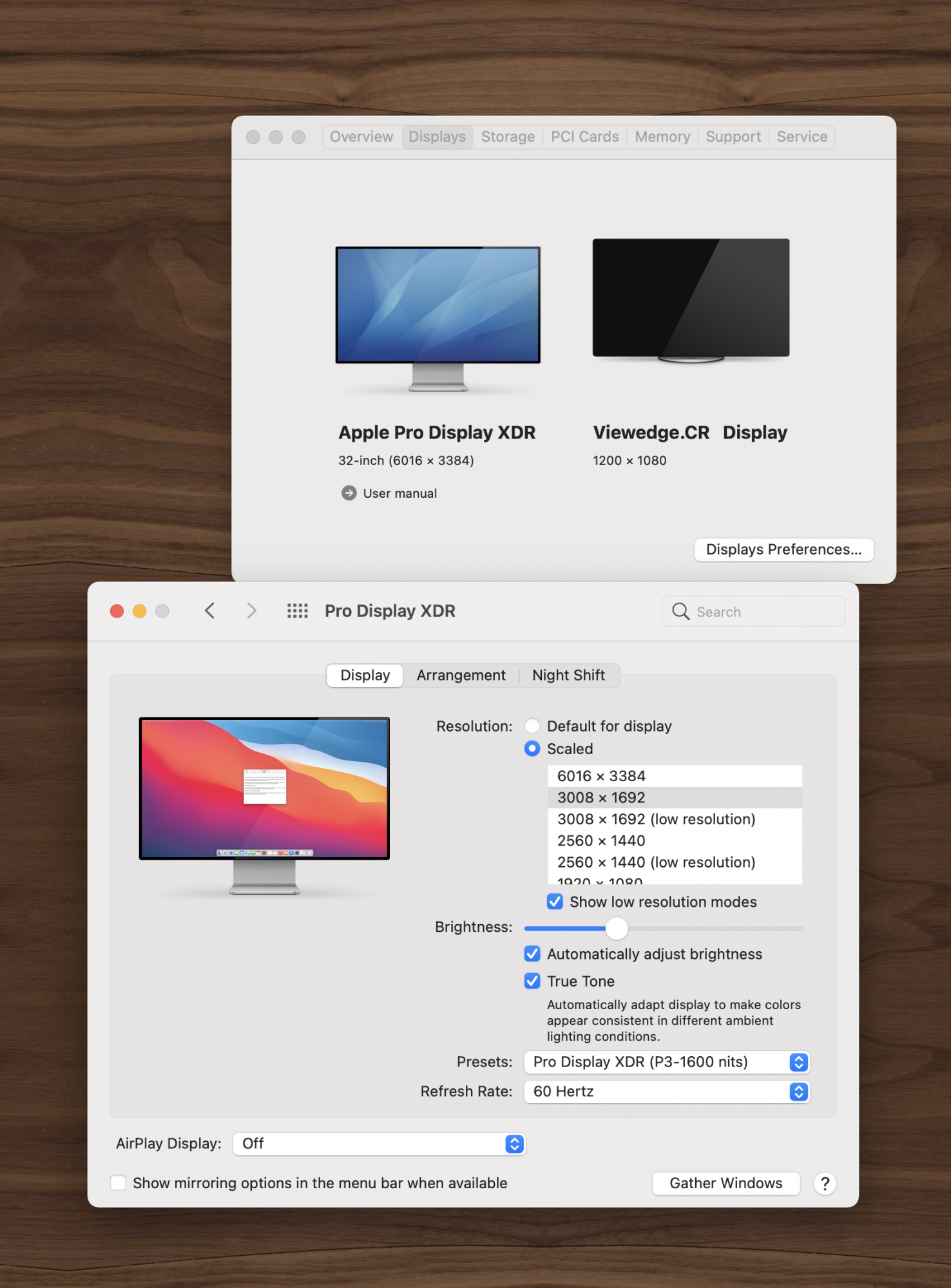
Task: Select 3008 × 1692 (low resolution) option
Action: (x=675, y=819)
